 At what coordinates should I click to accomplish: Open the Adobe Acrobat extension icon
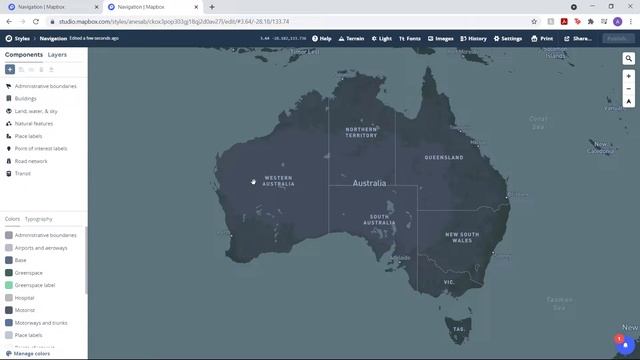click(x=564, y=22)
